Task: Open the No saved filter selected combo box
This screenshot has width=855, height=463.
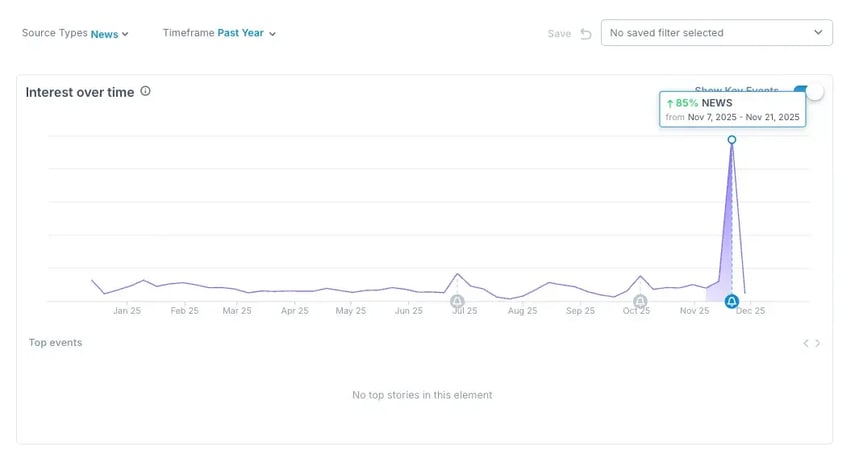Action: tap(716, 33)
